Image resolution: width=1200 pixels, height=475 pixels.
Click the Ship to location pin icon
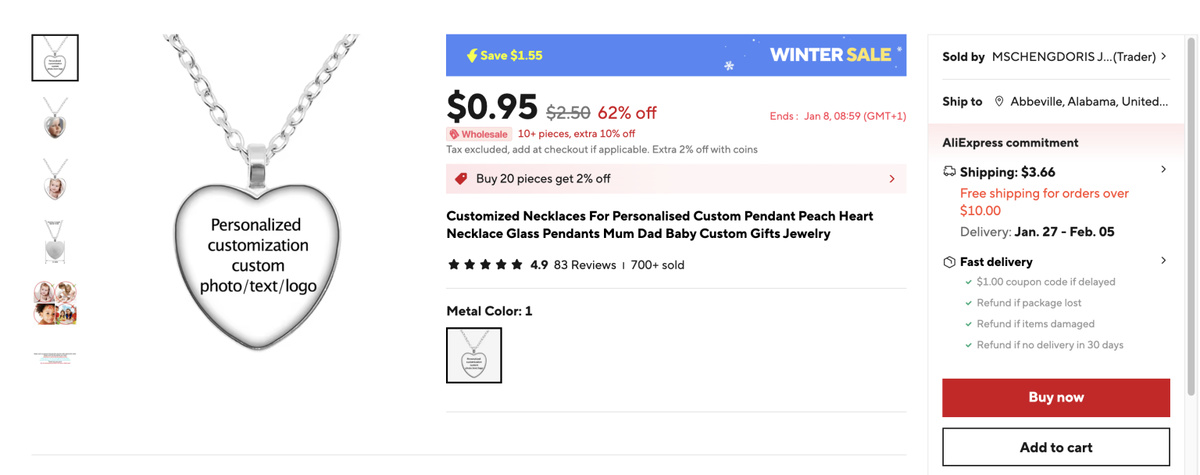[x=998, y=102]
